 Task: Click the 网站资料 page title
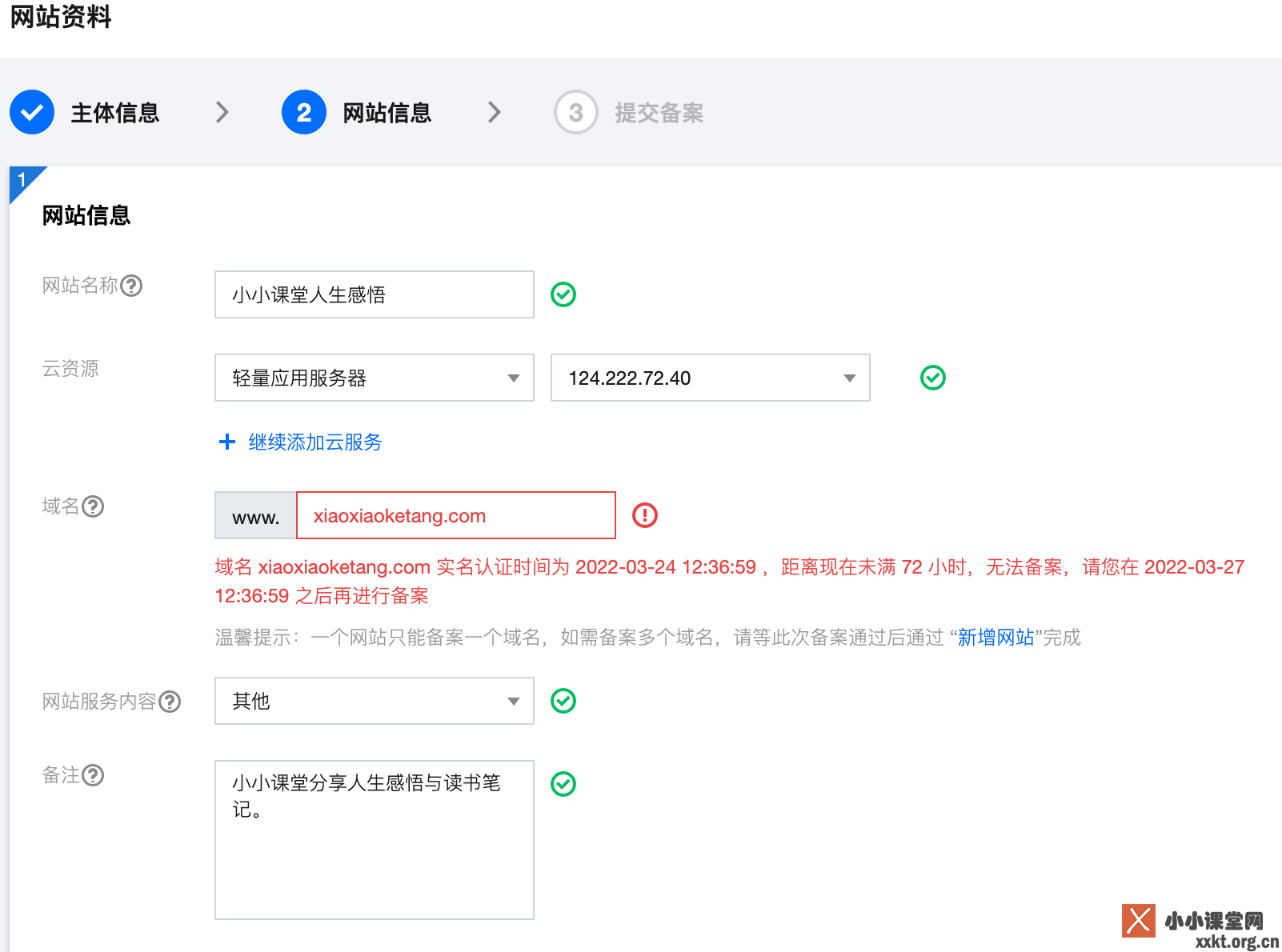pyautogui.click(x=61, y=16)
